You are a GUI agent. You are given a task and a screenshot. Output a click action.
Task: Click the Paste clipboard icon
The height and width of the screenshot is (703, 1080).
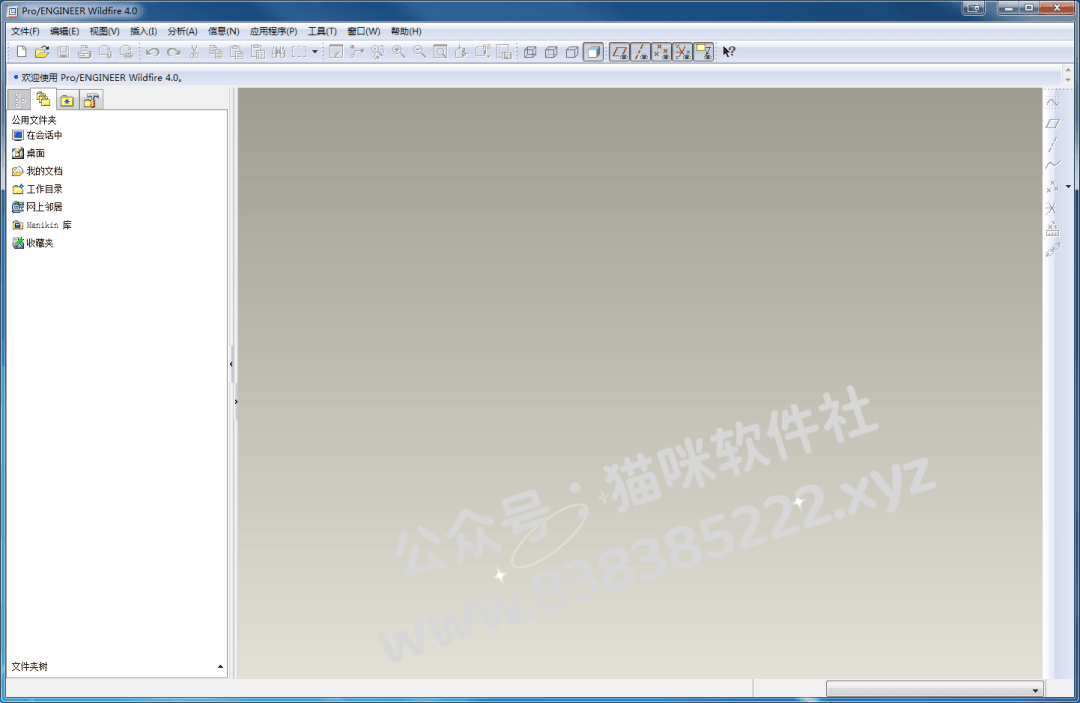(236, 52)
